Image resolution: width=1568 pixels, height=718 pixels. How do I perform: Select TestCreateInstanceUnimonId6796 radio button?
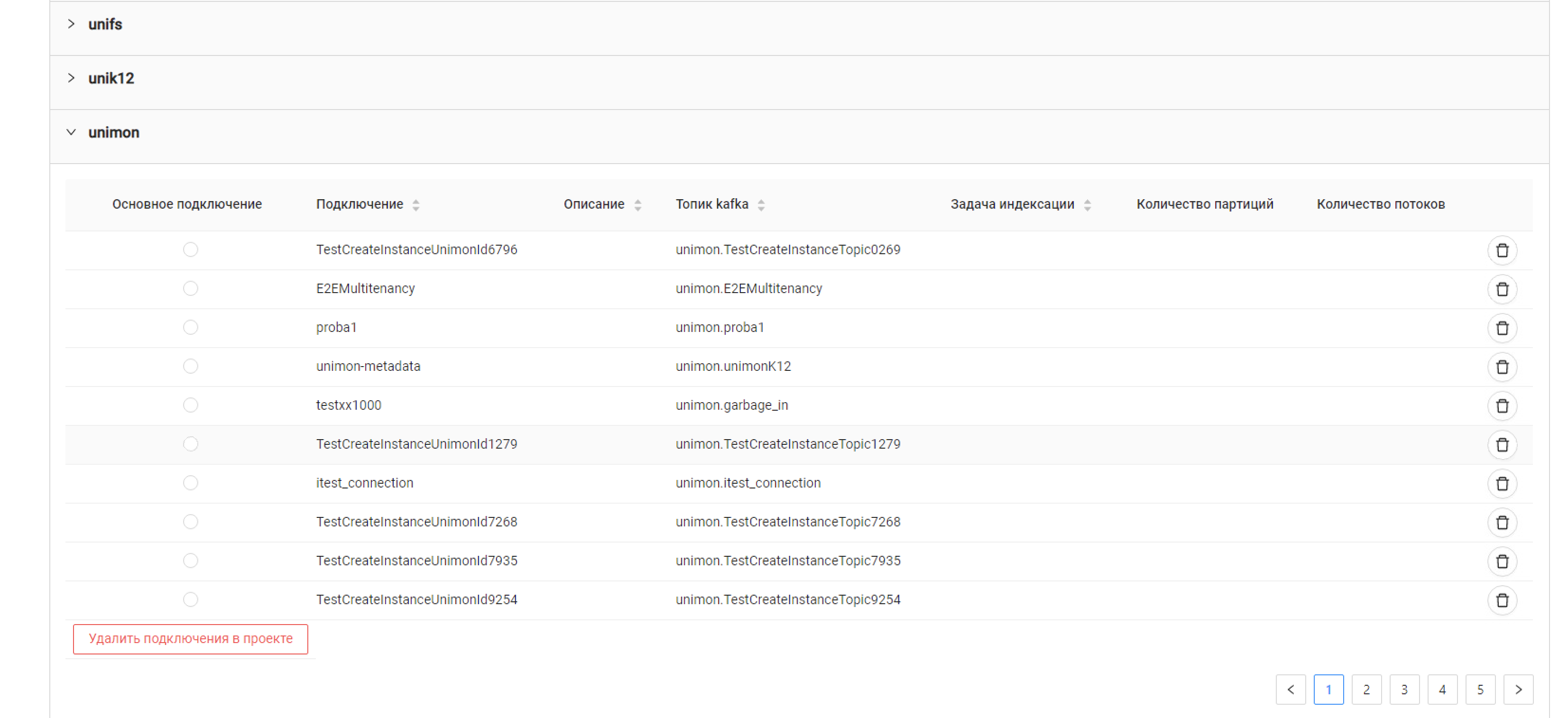click(191, 249)
